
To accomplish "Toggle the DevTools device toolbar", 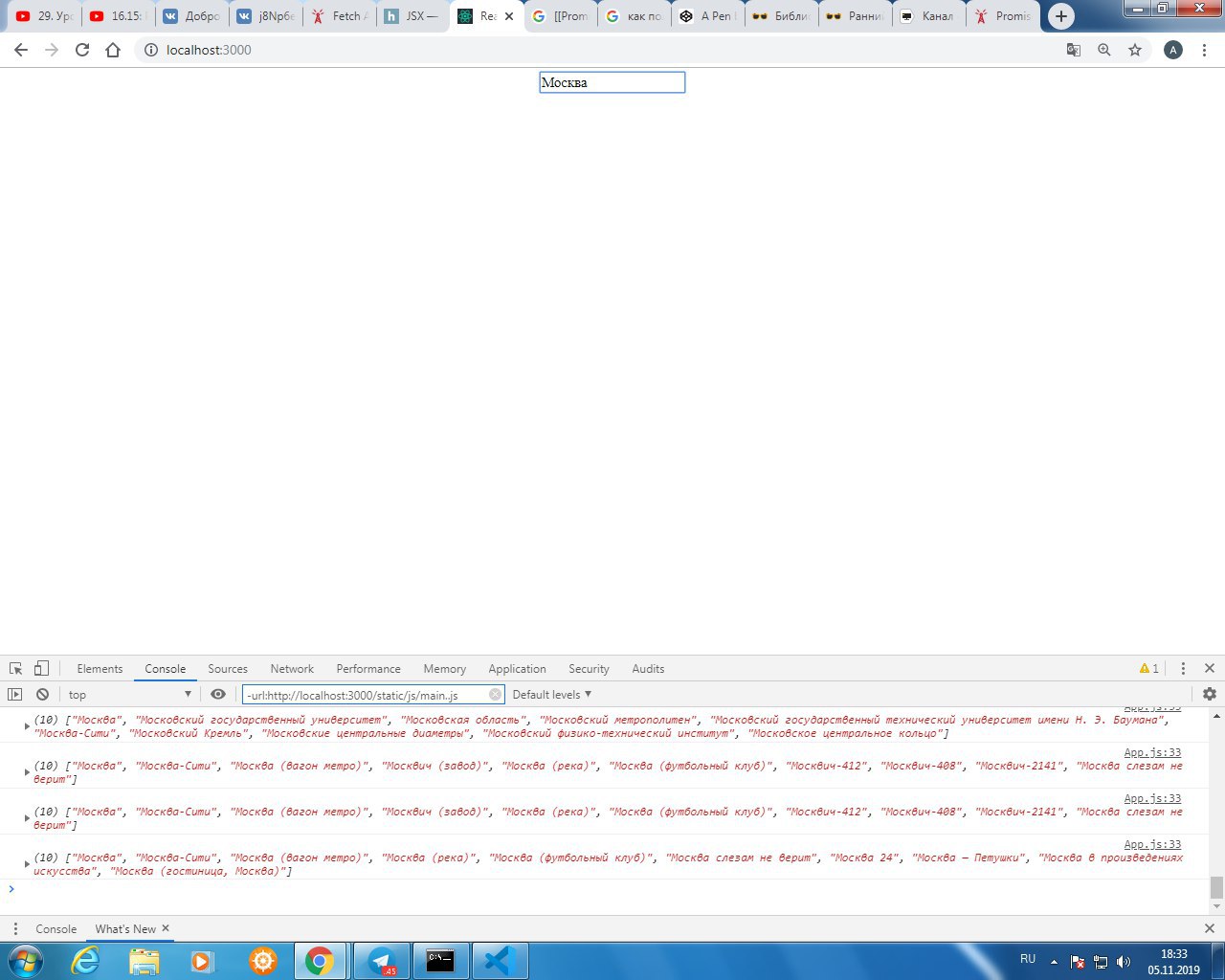I will coord(41,668).
